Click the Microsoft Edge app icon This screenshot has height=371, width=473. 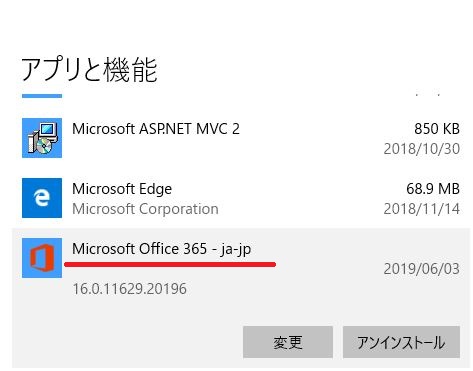(x=42, y=198)
